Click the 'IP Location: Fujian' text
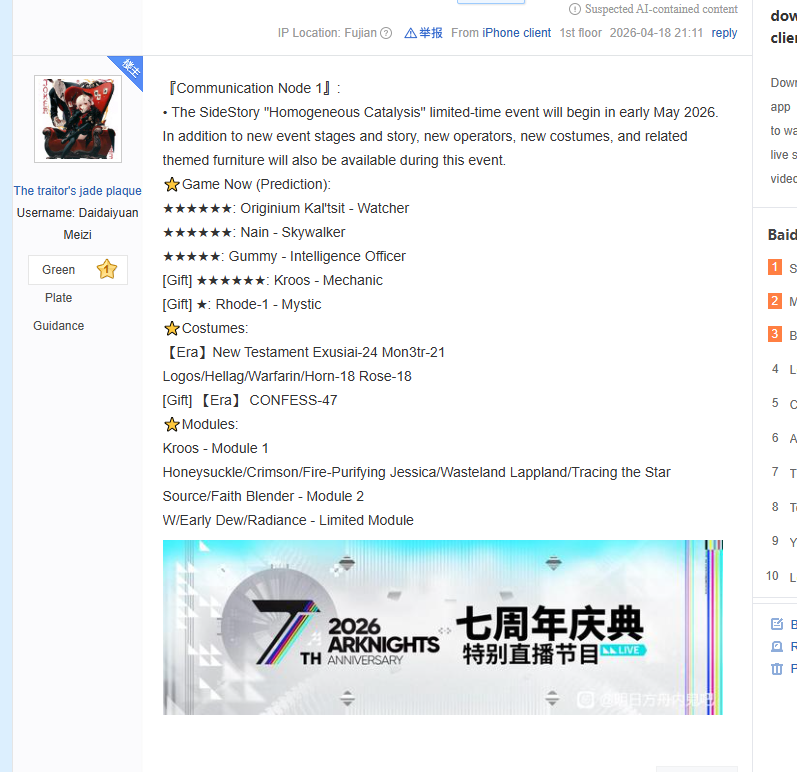 coord(327,33)
